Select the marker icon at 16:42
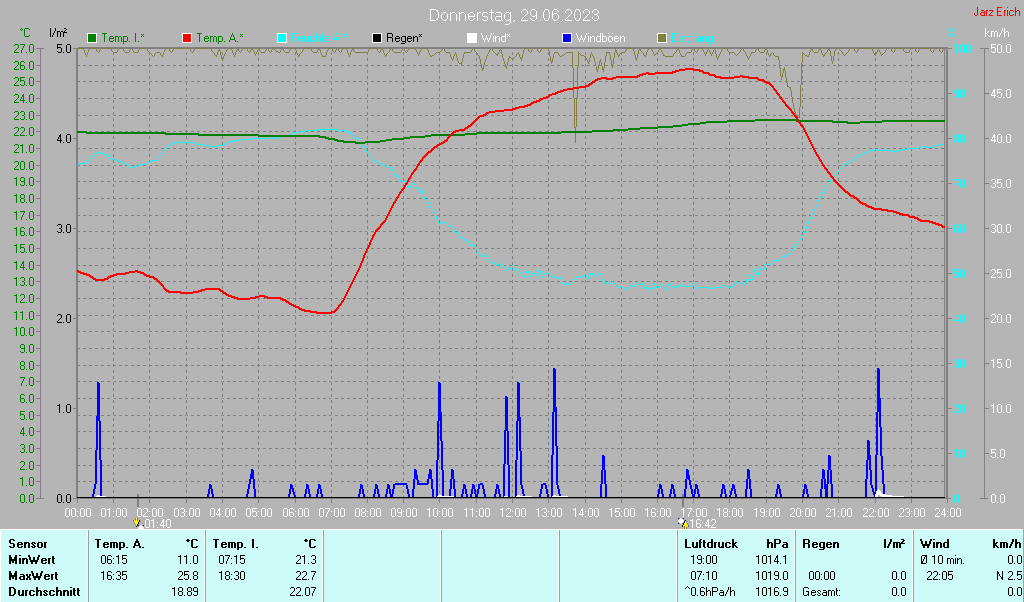Image resolution: width=1024 pixels, height=602 pixels. [683, 523]
